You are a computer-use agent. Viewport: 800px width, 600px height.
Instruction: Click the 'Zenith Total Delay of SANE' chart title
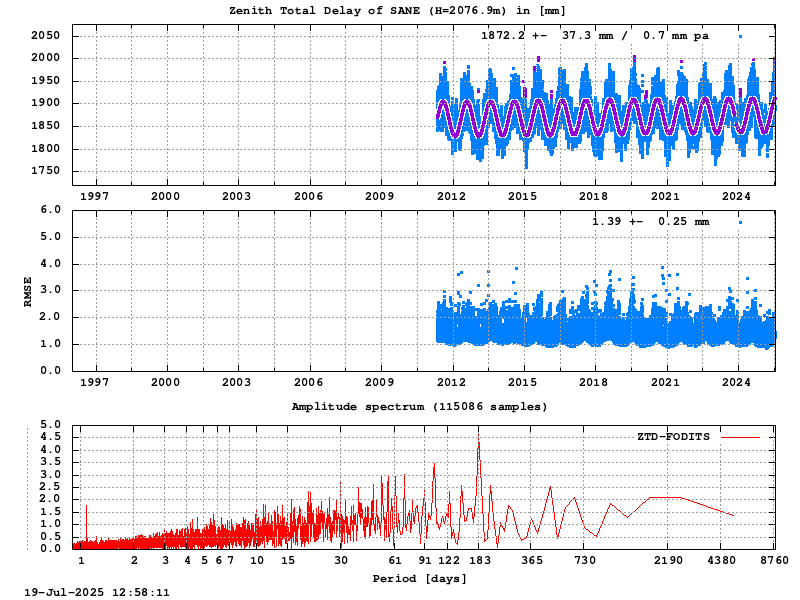pos(397,11)
